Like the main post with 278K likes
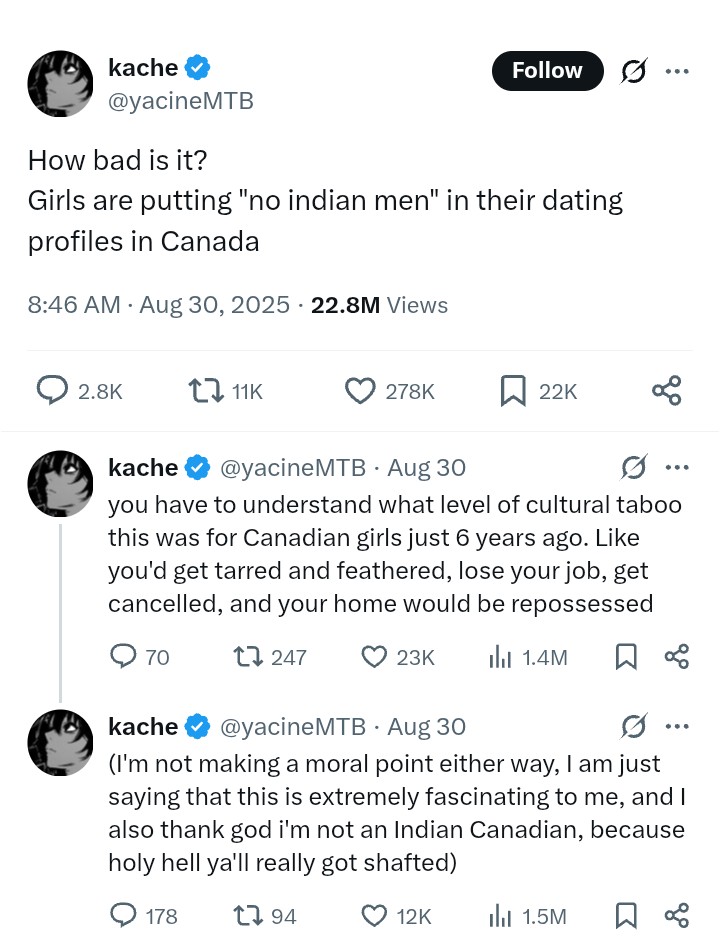The image size is (720, 944). (360, 391)
